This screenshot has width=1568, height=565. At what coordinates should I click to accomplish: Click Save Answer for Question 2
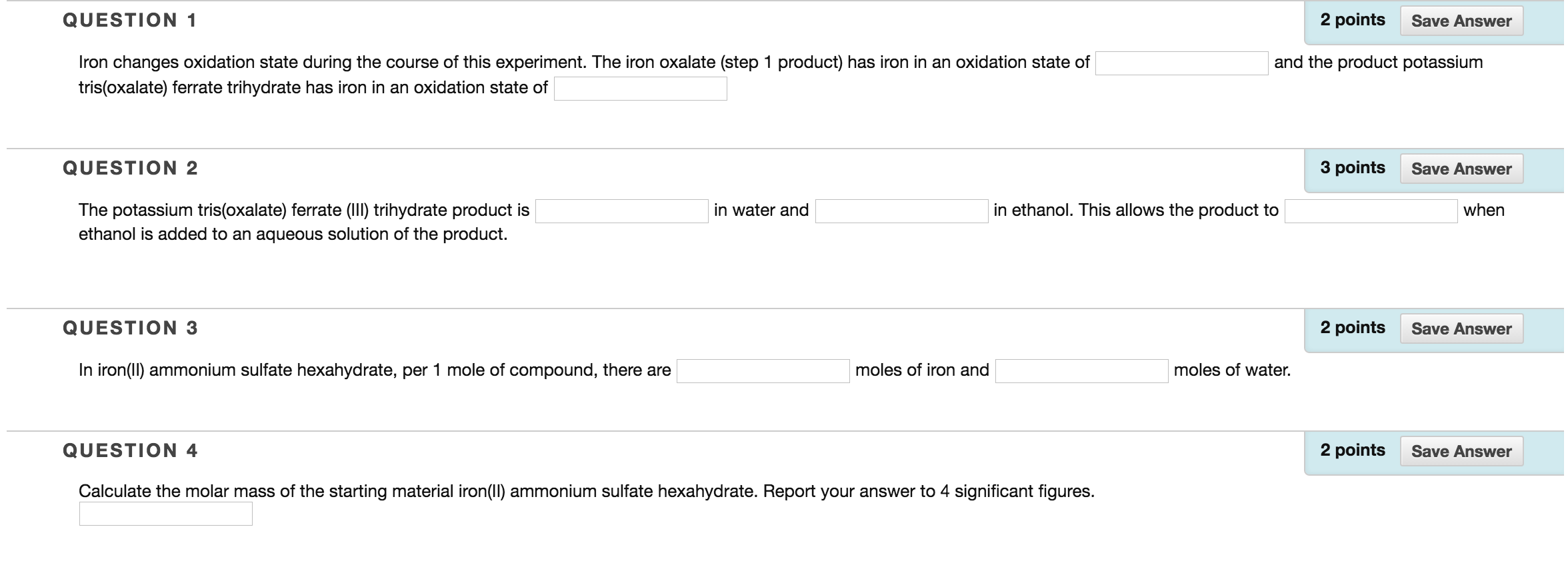pyautogui.click(x=1461, y=169)
